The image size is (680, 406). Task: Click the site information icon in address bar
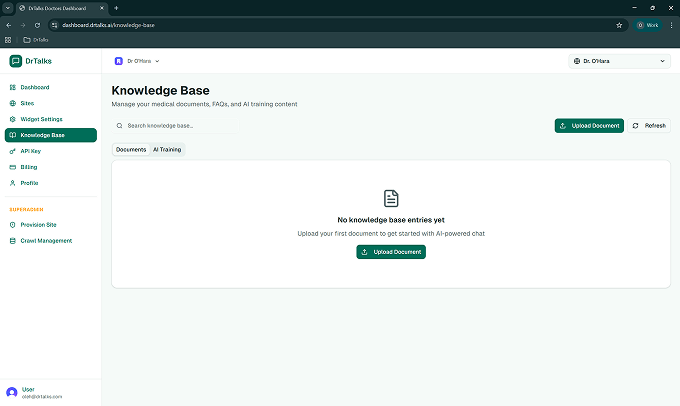tap(54, 25)
